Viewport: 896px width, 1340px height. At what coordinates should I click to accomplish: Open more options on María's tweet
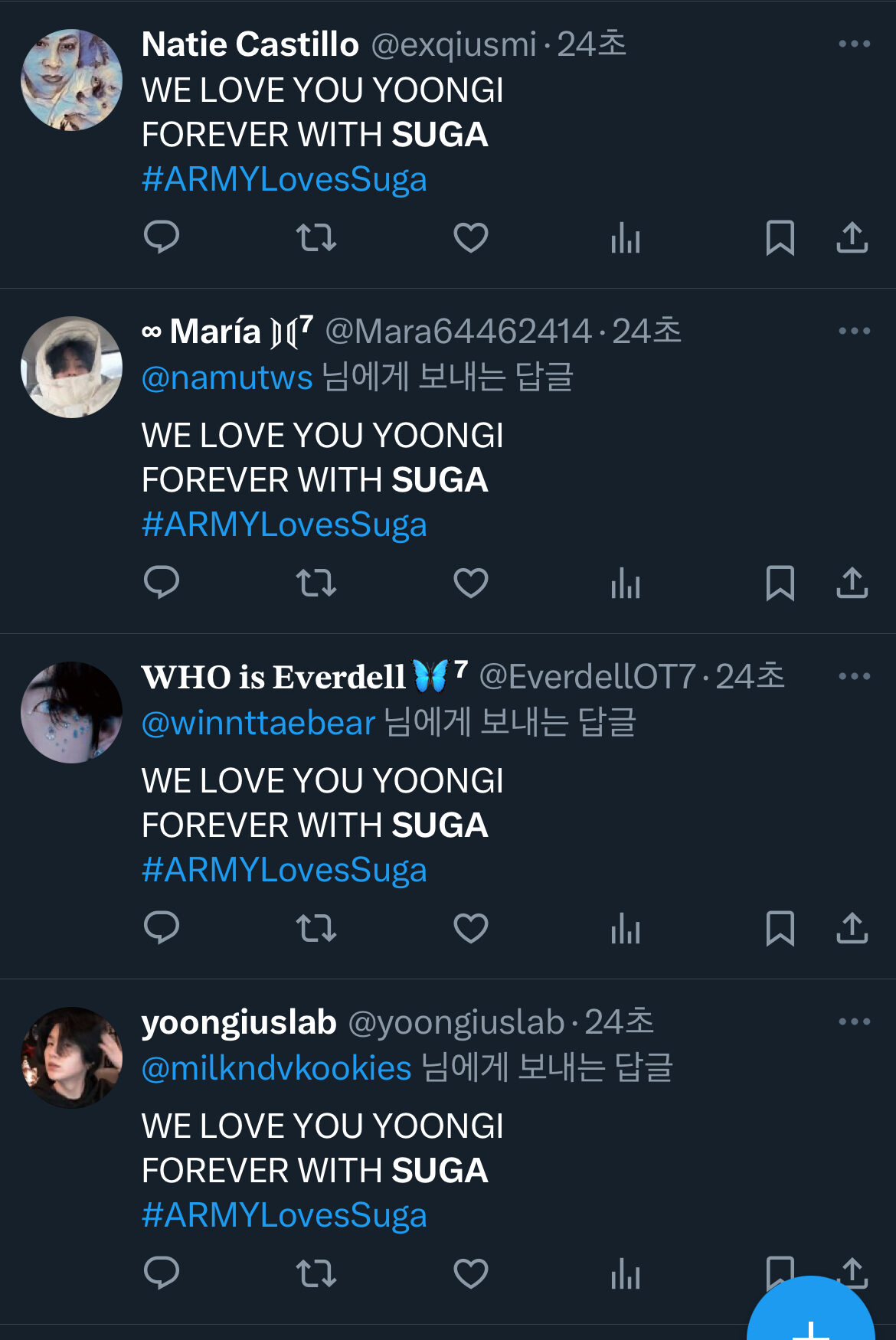click(855, 331)
